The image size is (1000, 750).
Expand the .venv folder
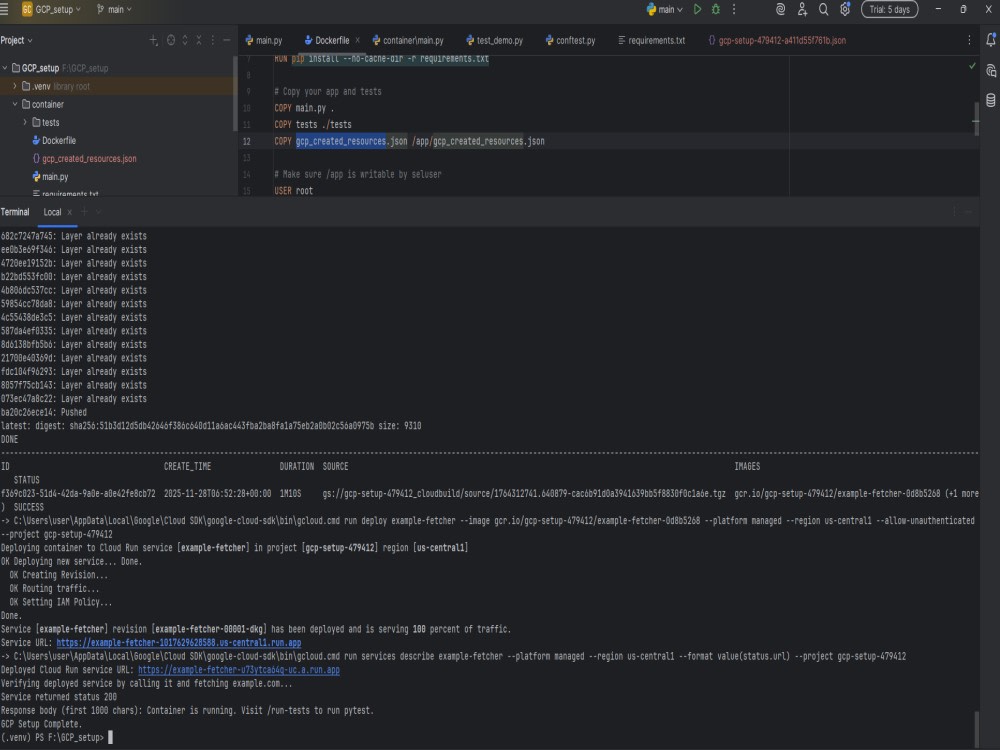click(x=15, y=86)
